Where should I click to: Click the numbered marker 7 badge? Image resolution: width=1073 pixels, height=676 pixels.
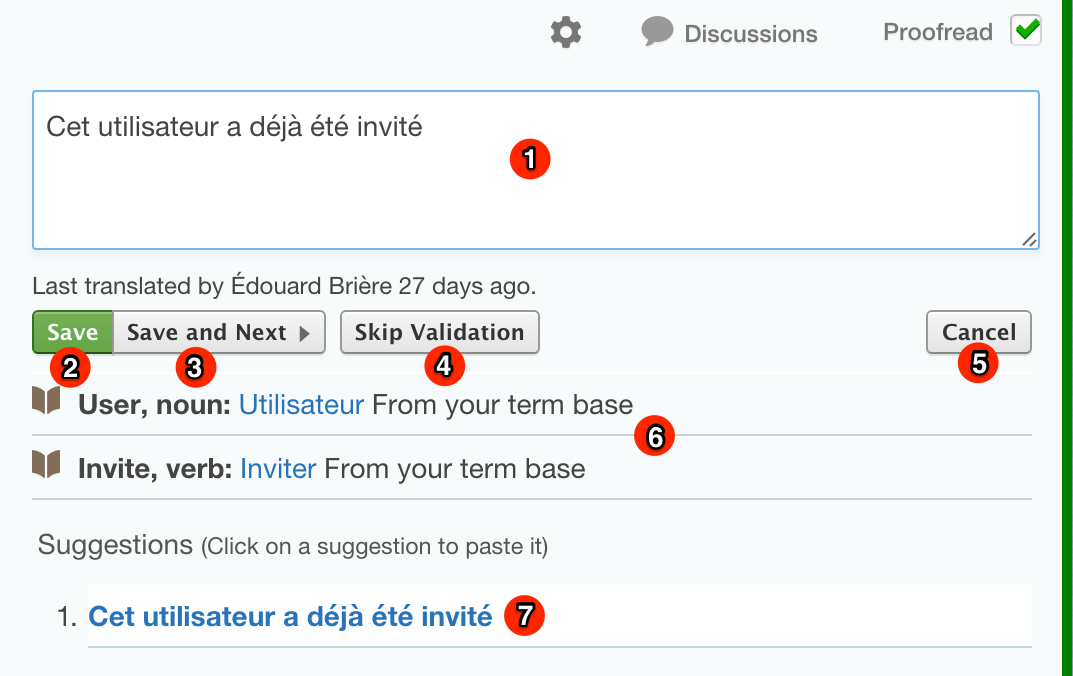pyautogui.click(x=524, y=615)
